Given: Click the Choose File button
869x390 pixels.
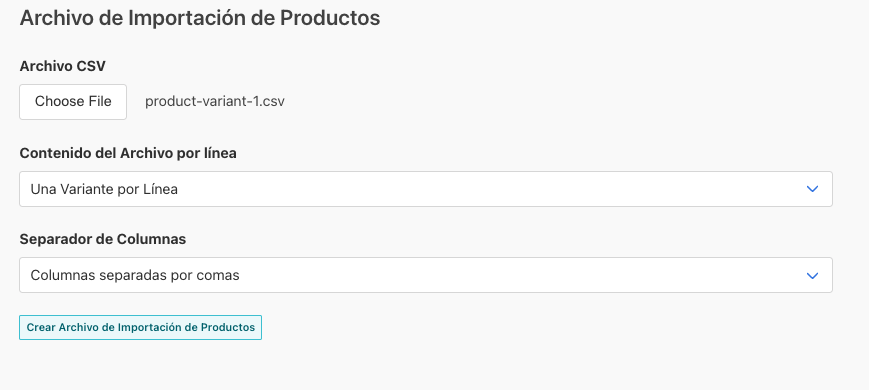Looking at the screenshot, I should (x=73, y=102).
